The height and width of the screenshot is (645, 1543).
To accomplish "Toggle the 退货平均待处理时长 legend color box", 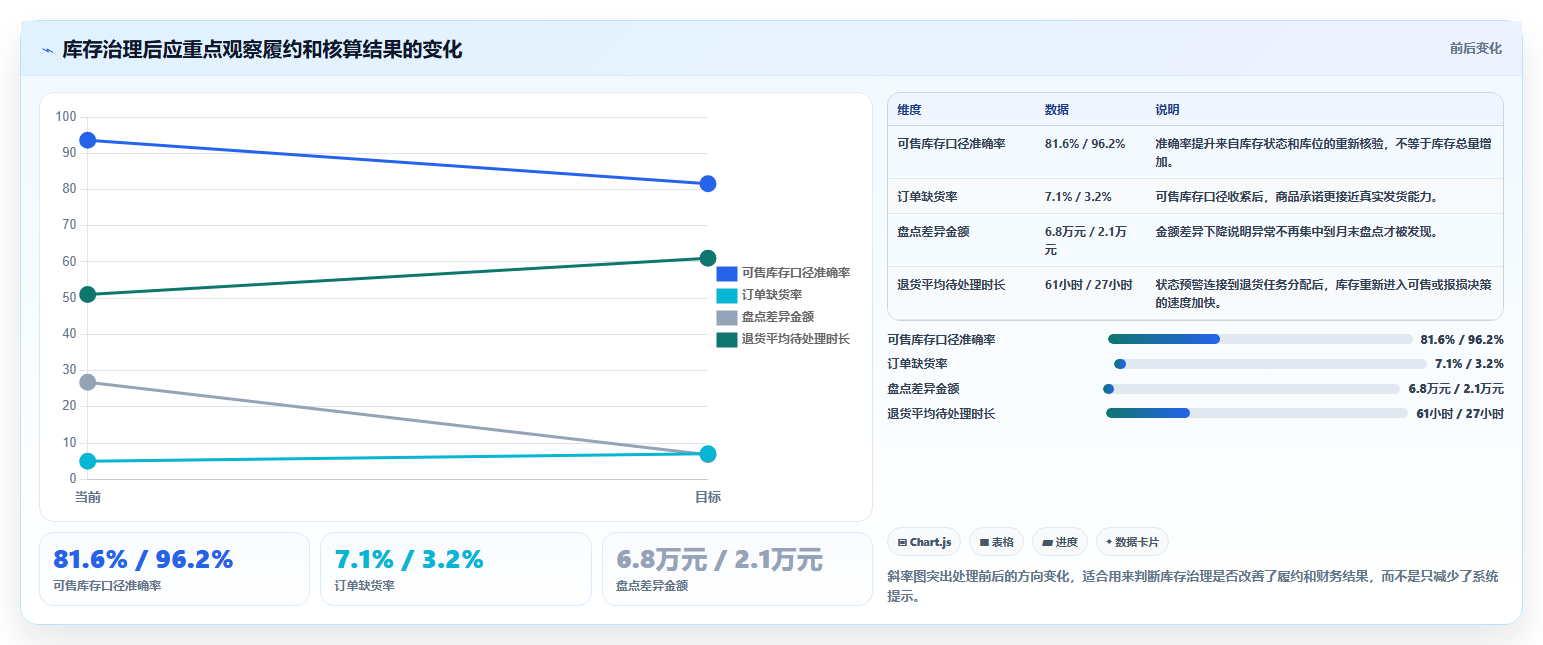I will pyautogui.click(x=726, y=339).
